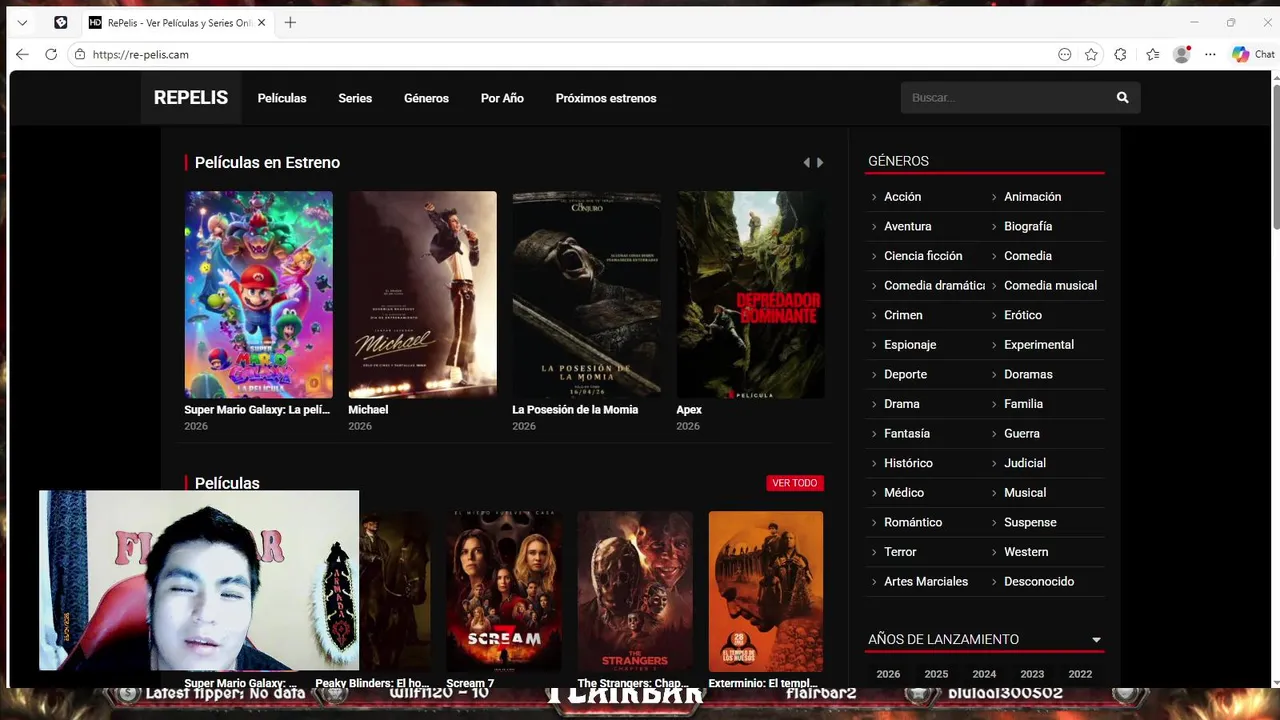The width and height of the screenshot is (1280, 720).
Task: Open the Super Mario Galaxy premiere poster
Action: (258, 295)
